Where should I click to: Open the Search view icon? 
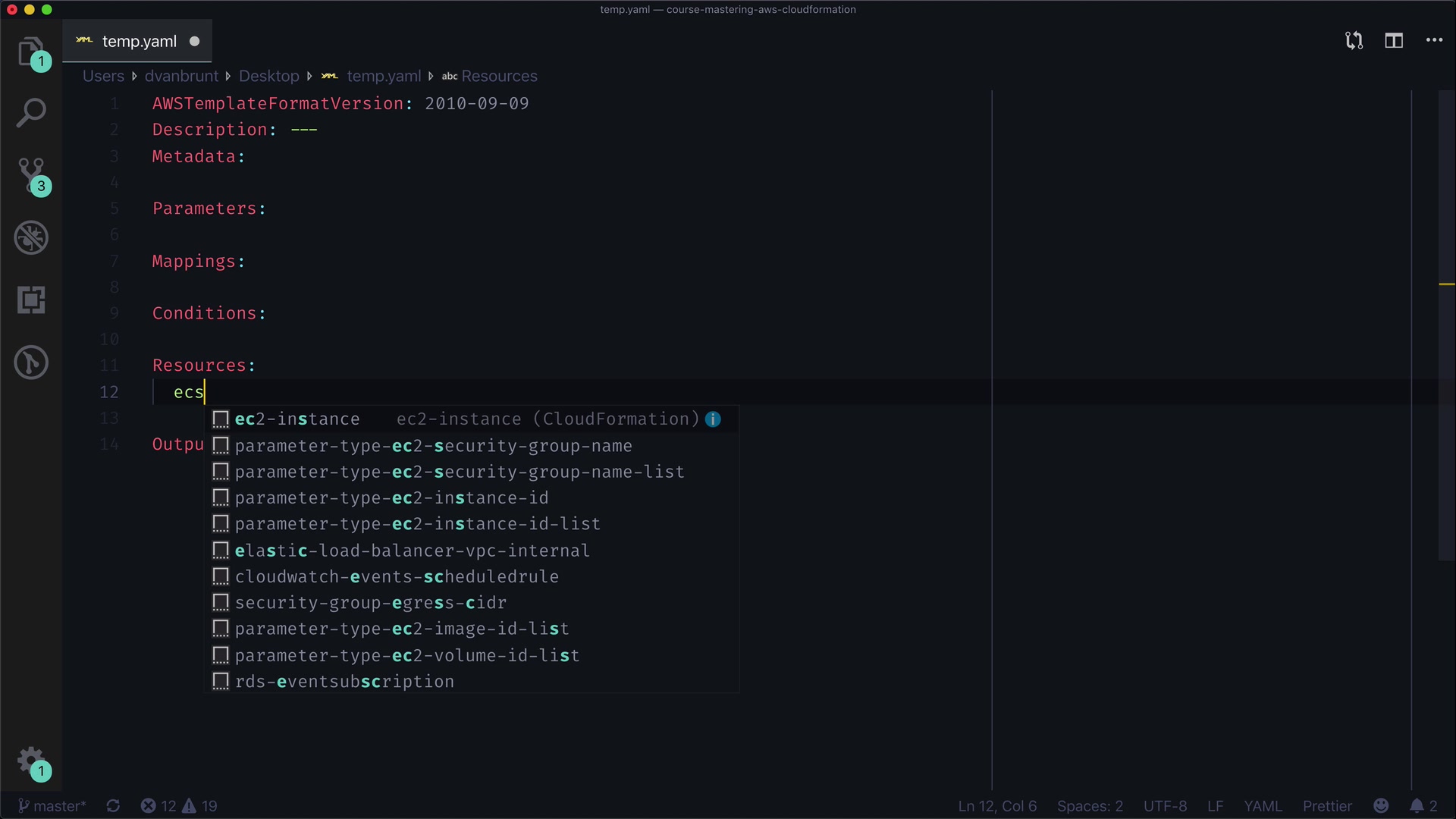click(31, 113)
